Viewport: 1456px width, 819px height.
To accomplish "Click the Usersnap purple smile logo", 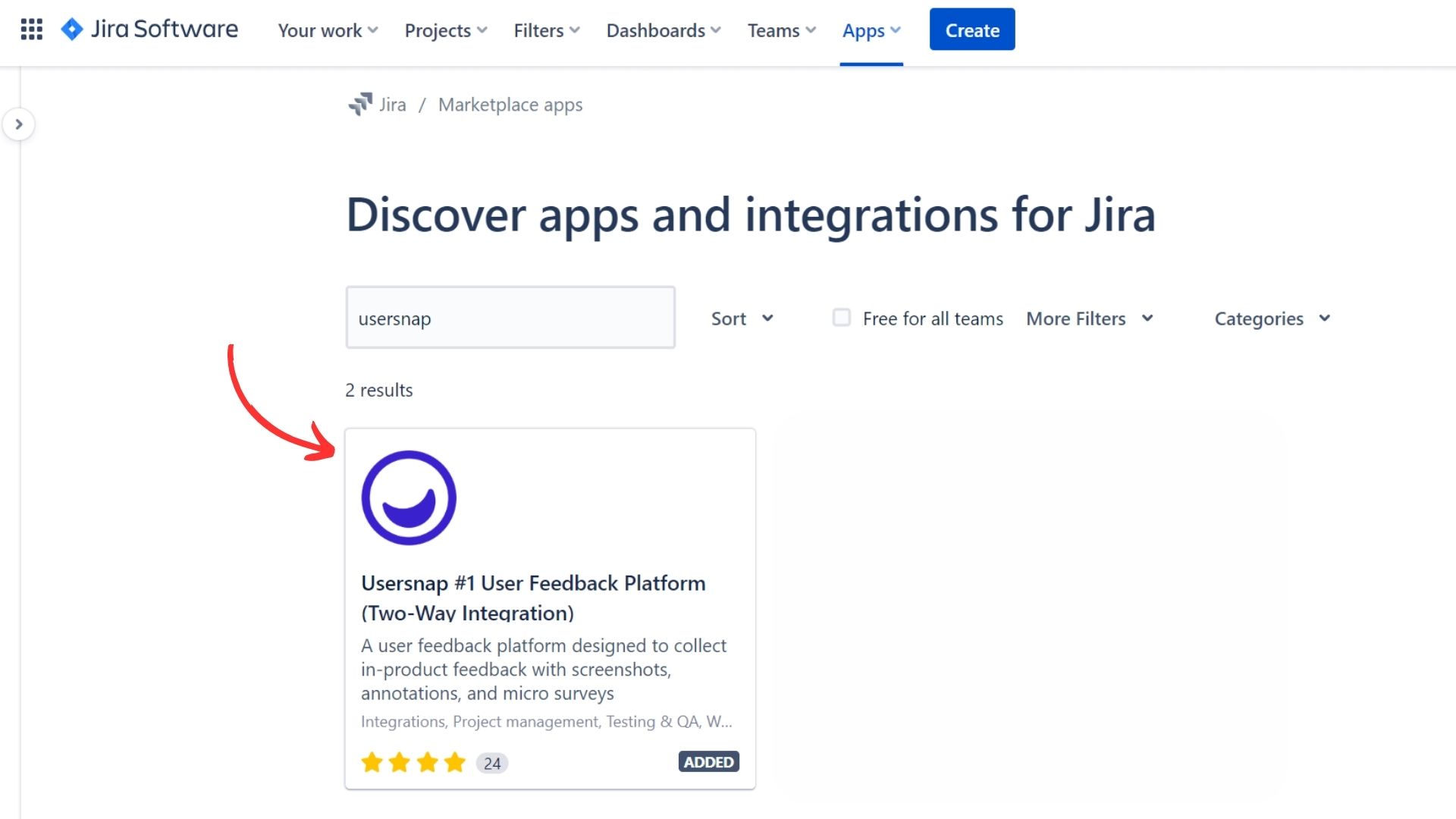I will 409,497.
